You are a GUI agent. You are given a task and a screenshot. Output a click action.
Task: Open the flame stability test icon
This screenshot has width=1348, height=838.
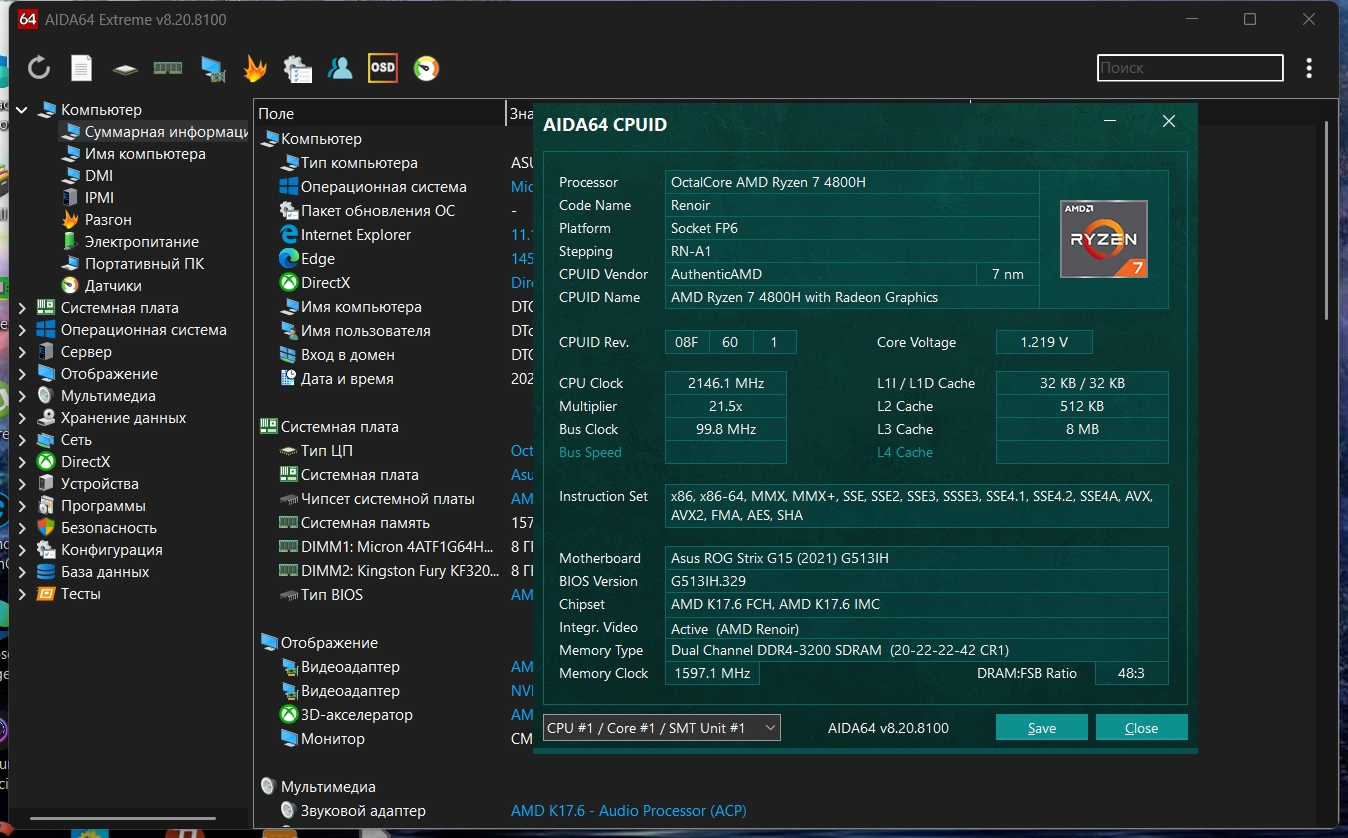tap(255, 68)
